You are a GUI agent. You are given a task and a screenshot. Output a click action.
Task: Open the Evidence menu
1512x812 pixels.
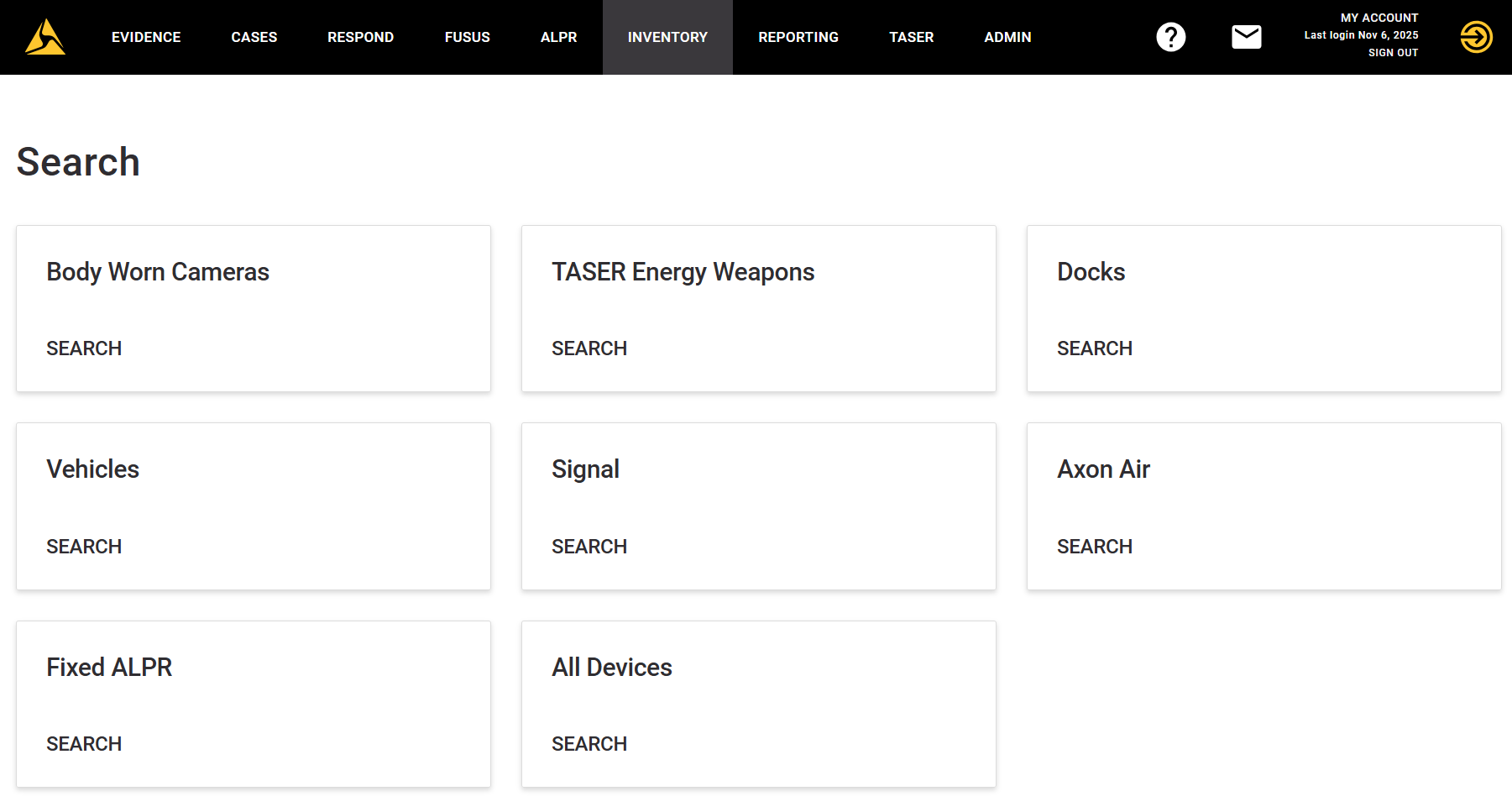click(146, 37)
